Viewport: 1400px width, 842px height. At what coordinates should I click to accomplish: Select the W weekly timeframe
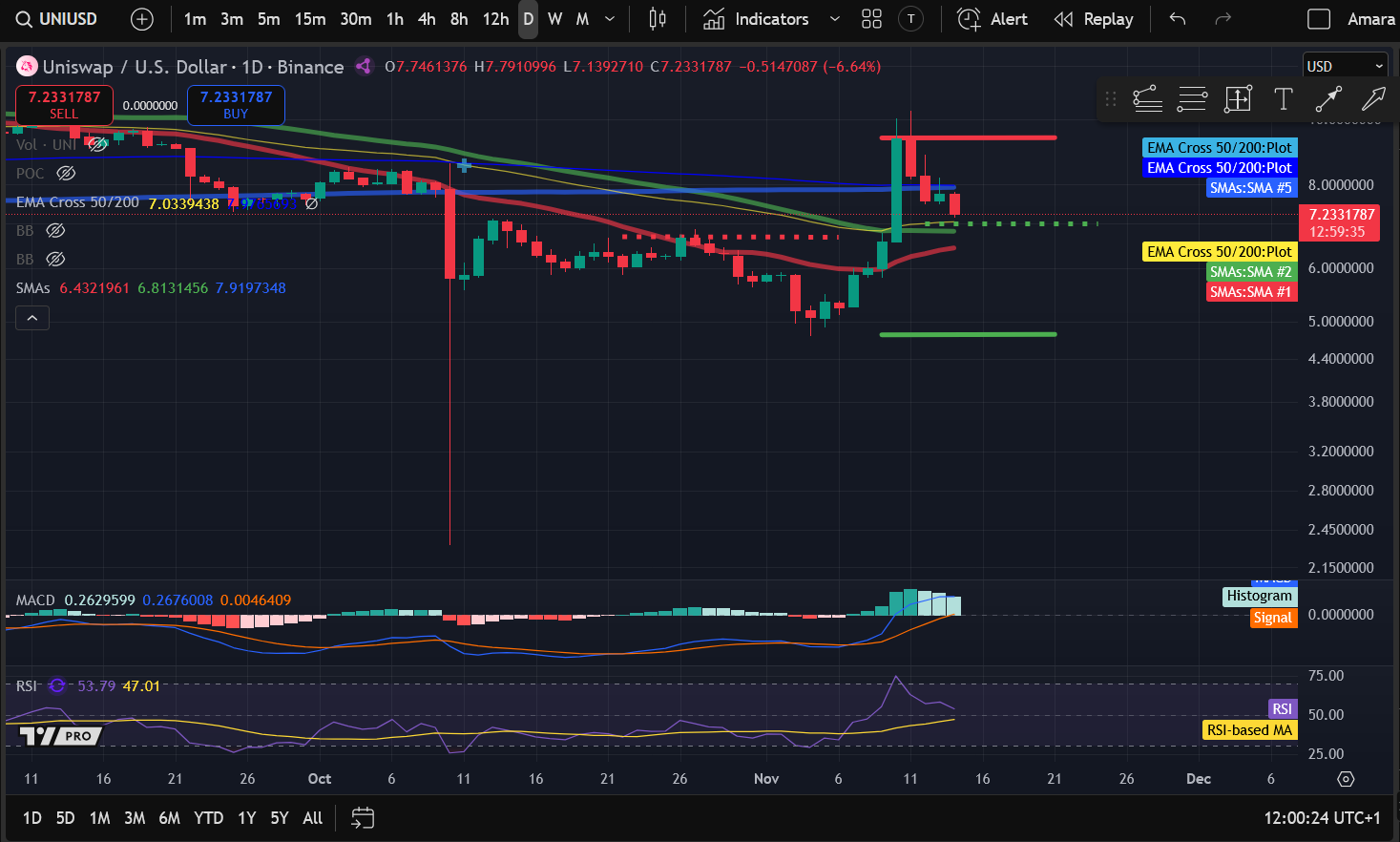554,19
